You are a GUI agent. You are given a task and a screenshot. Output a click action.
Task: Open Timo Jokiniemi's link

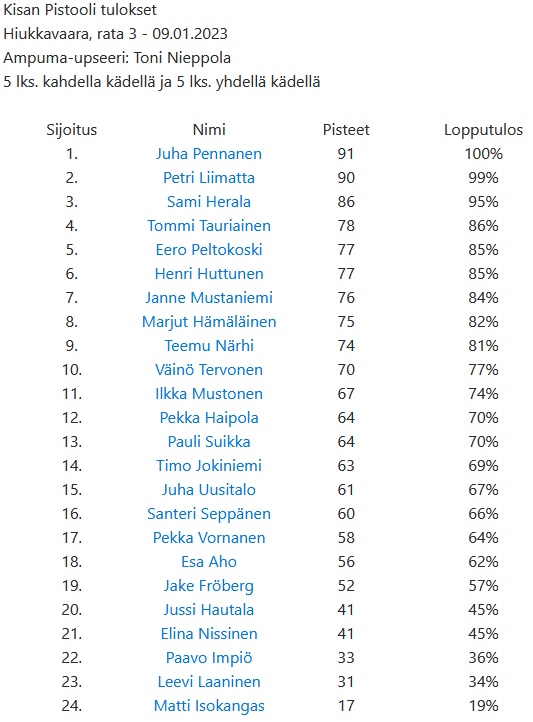pos(209,466)
